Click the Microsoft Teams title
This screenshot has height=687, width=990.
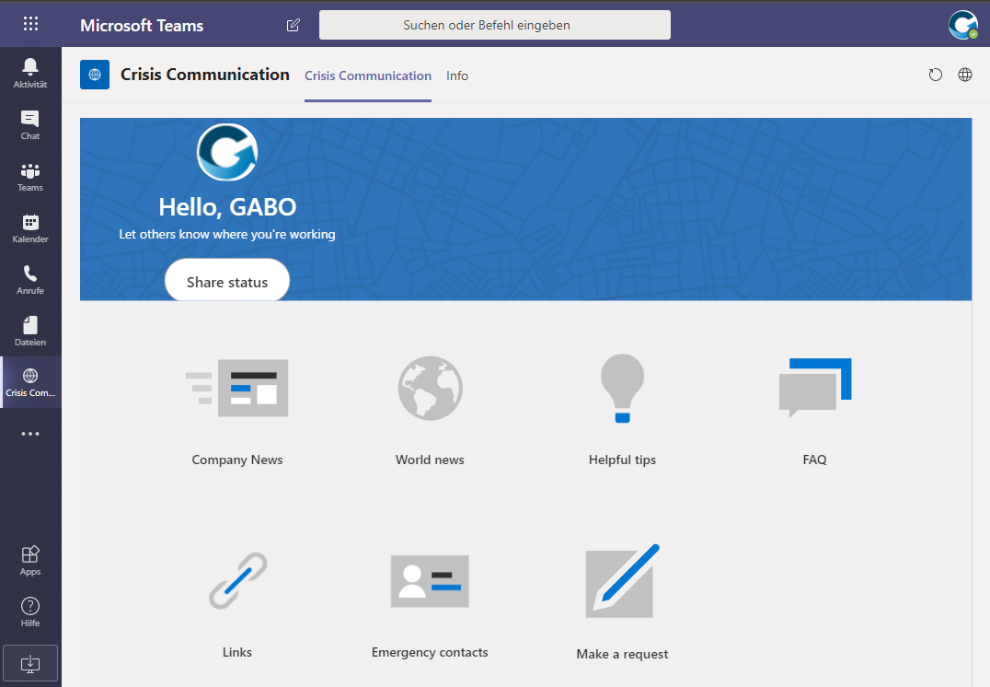coord(142,25)
